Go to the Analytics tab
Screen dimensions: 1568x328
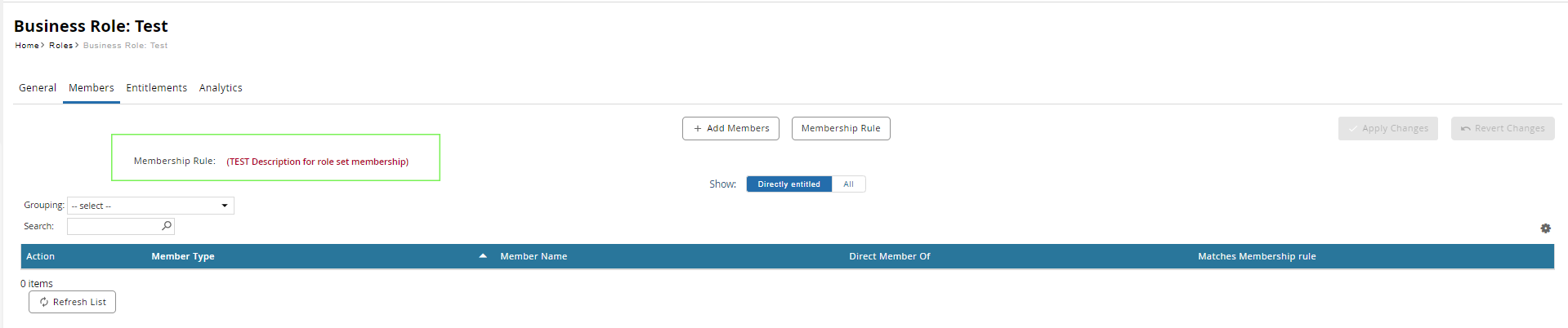point(221,88)
